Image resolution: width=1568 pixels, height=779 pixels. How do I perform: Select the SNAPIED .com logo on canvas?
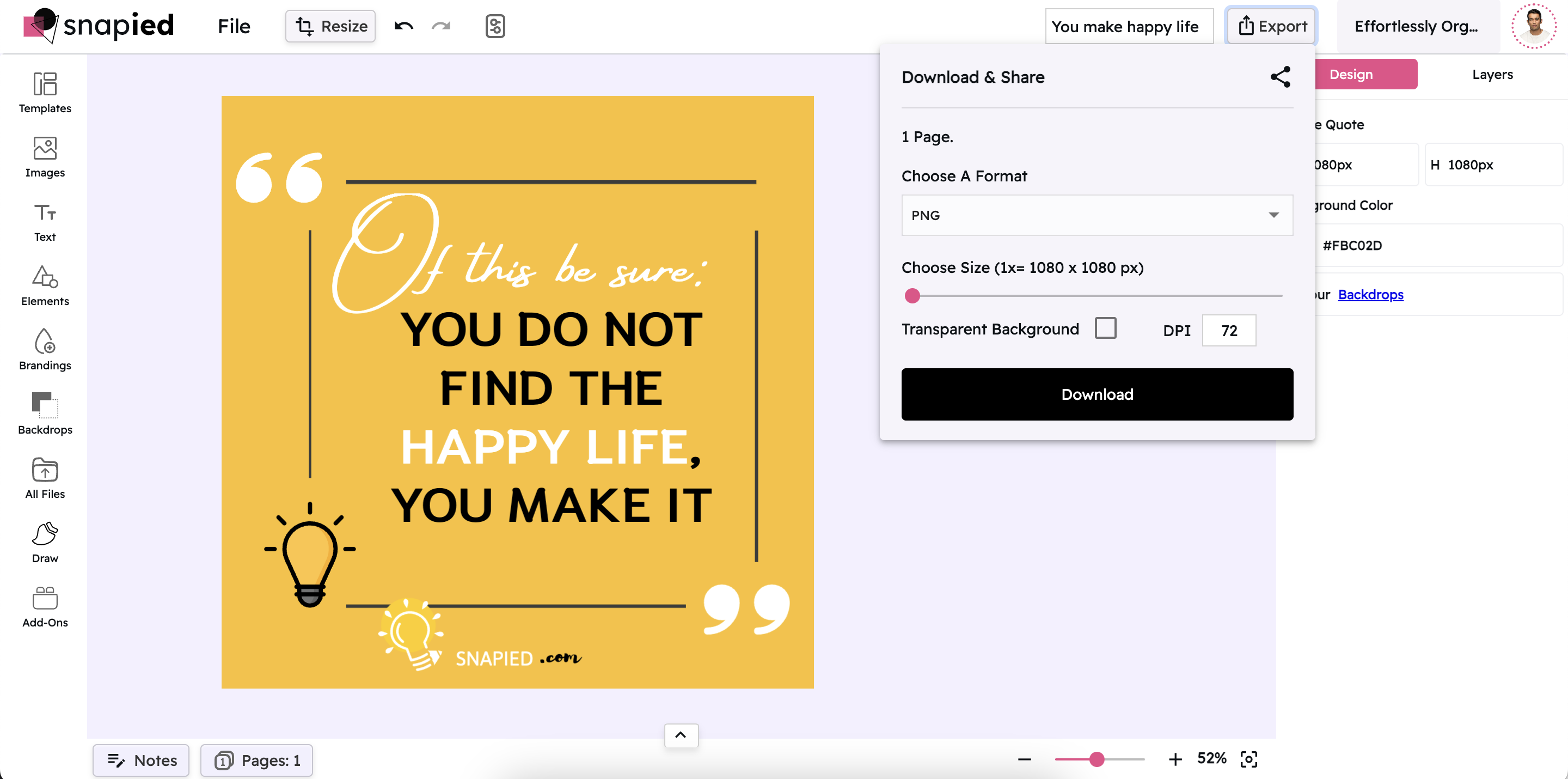coord(479,635)
